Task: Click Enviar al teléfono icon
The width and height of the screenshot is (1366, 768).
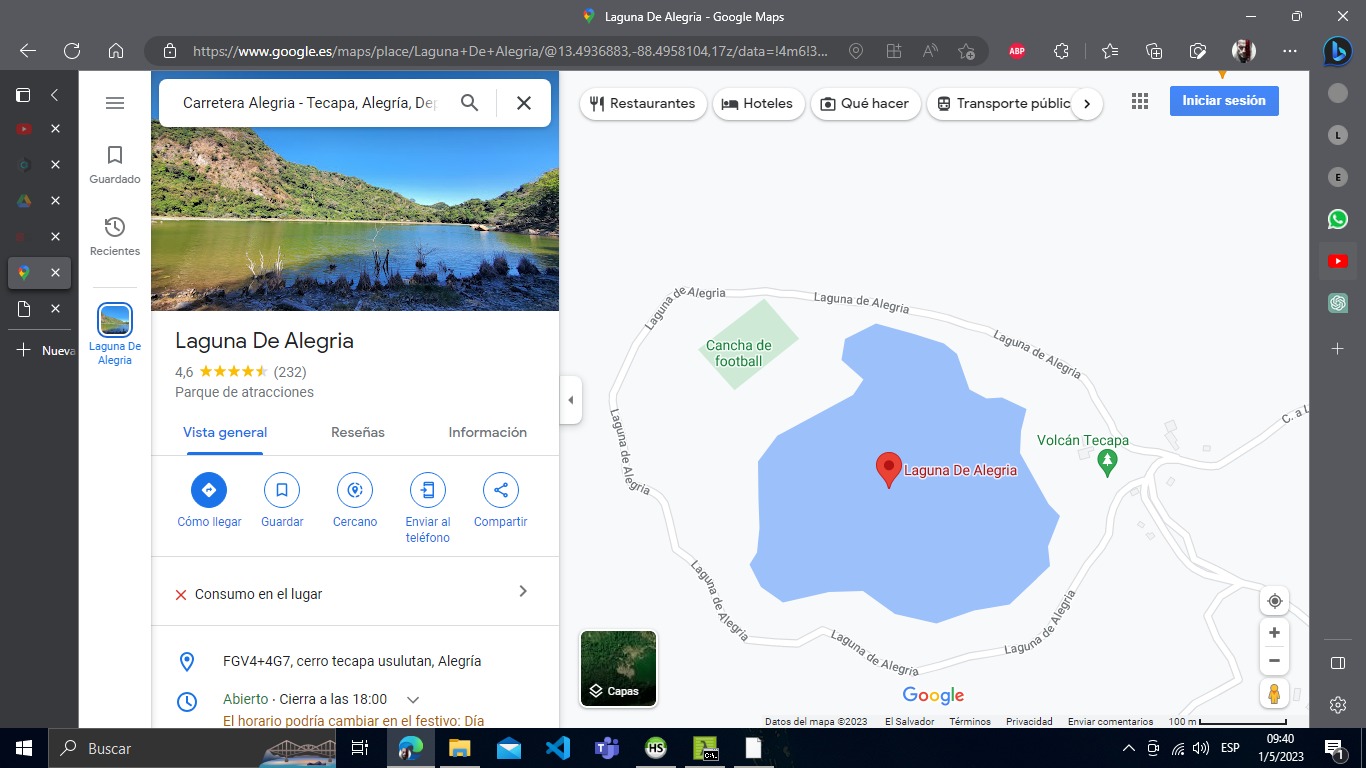Action: coord(428,490)
